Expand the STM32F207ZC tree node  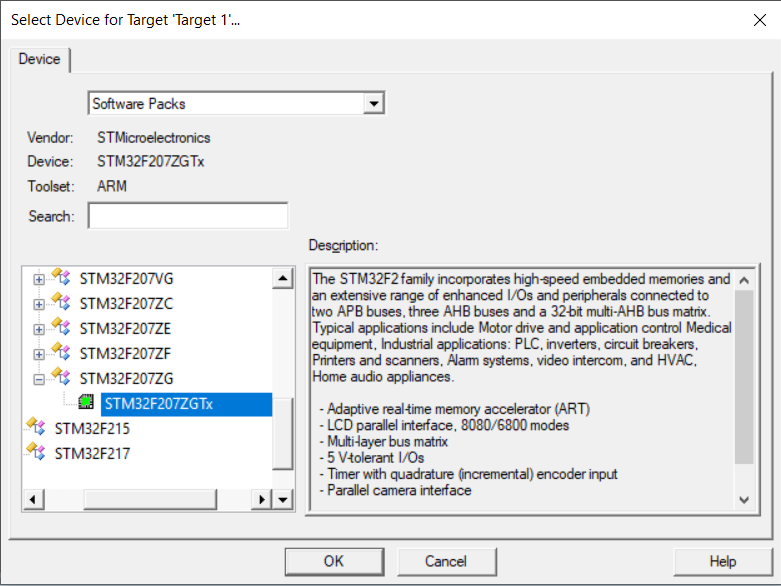[39, 304]
